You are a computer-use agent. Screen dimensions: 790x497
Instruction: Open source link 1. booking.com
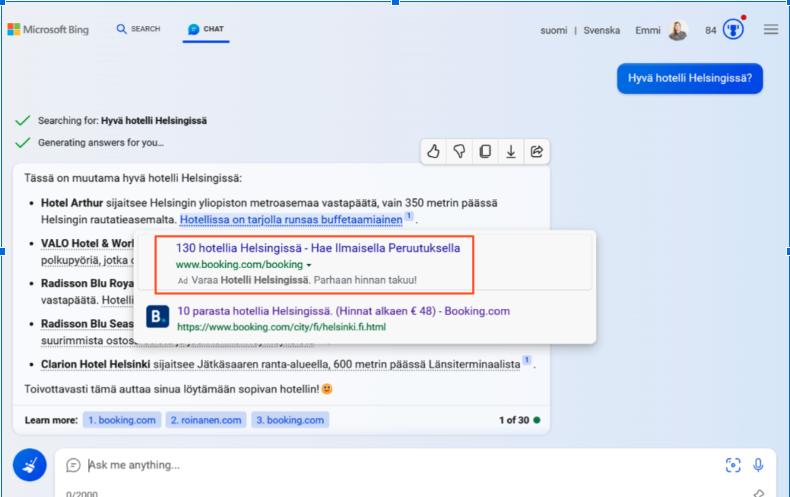click(x=122, y=420)
